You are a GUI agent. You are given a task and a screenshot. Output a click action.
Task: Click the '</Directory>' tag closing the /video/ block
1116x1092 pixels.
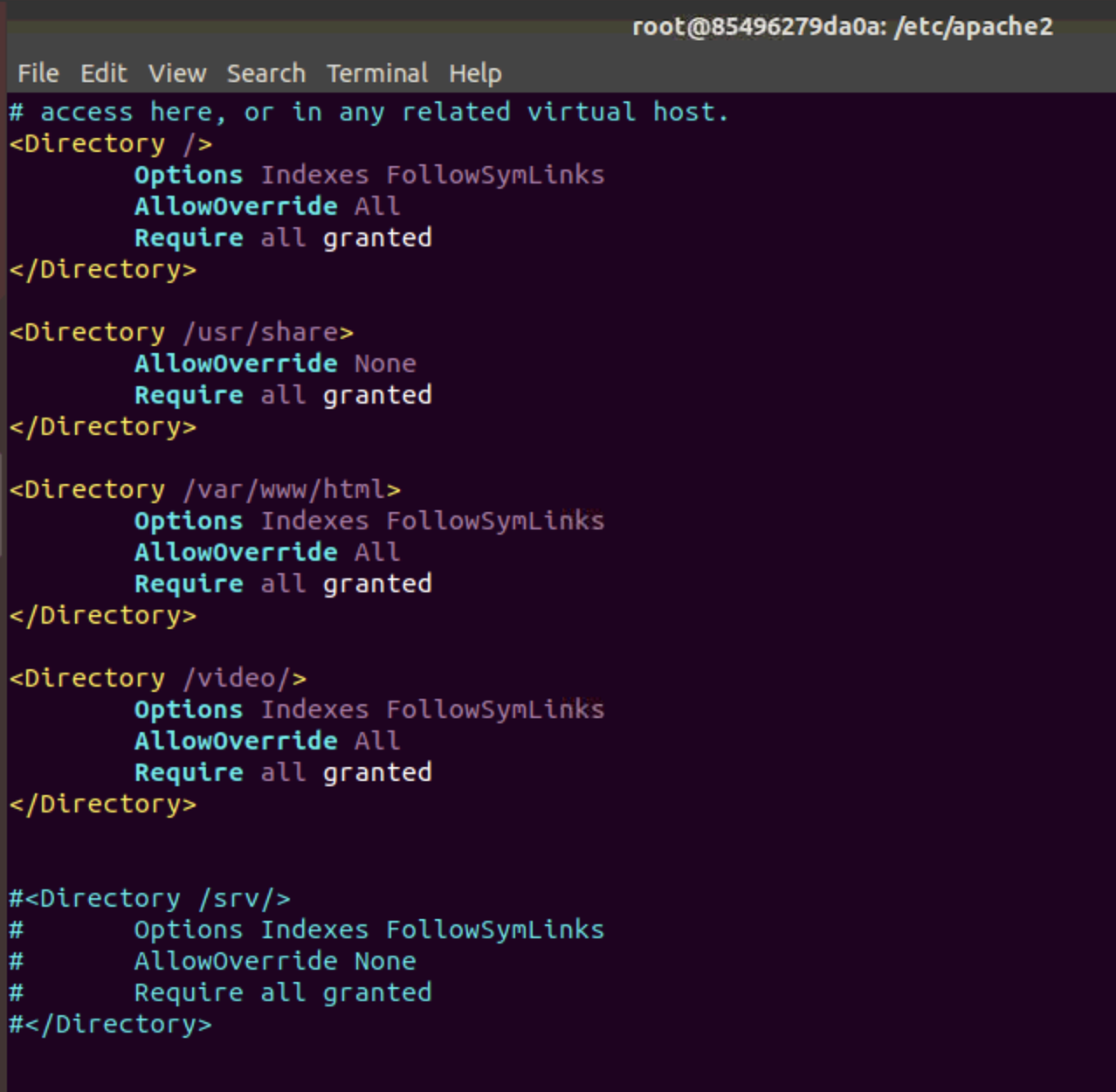click(103, 805)
